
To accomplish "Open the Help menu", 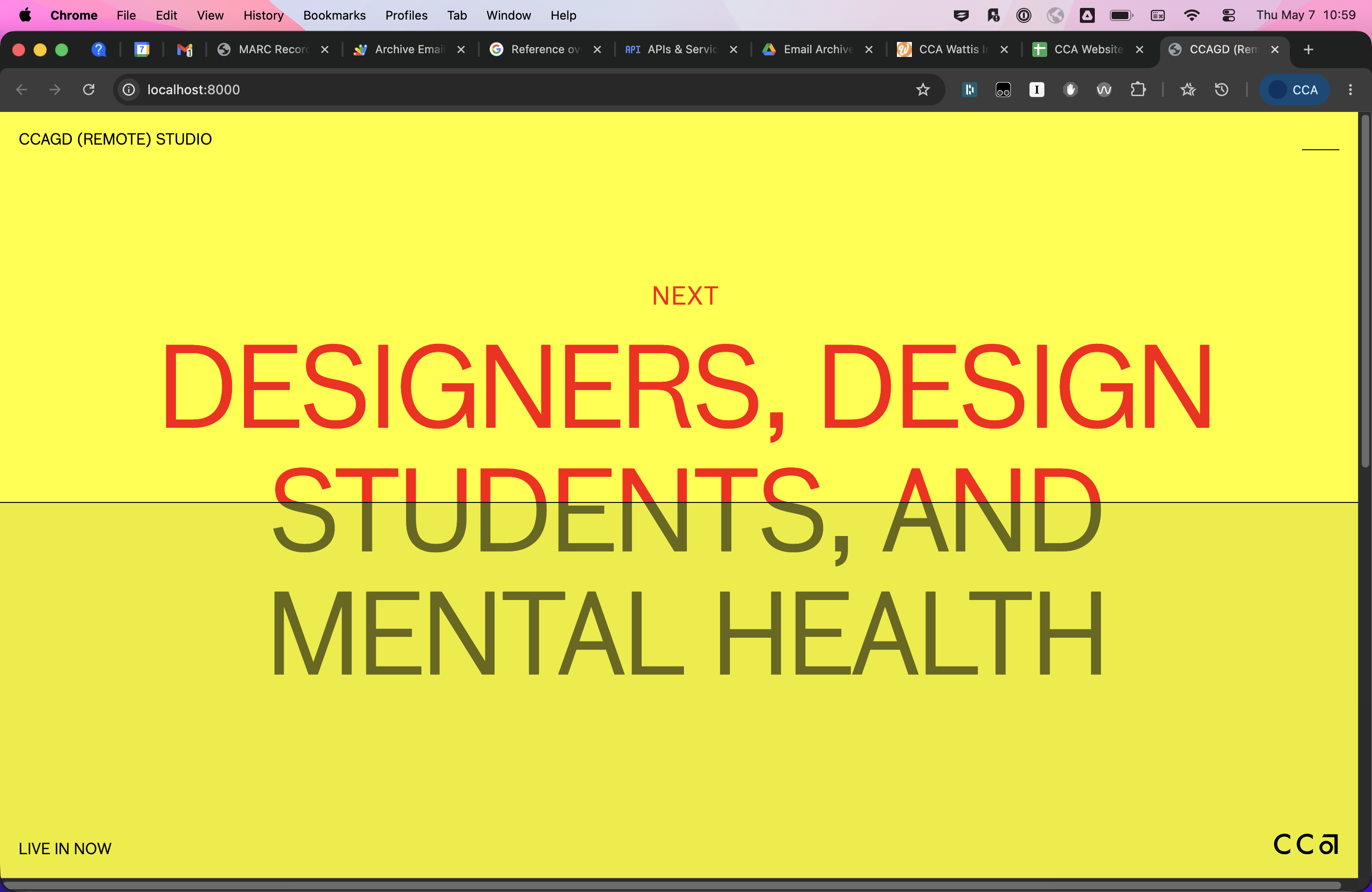I will [563, 15].
